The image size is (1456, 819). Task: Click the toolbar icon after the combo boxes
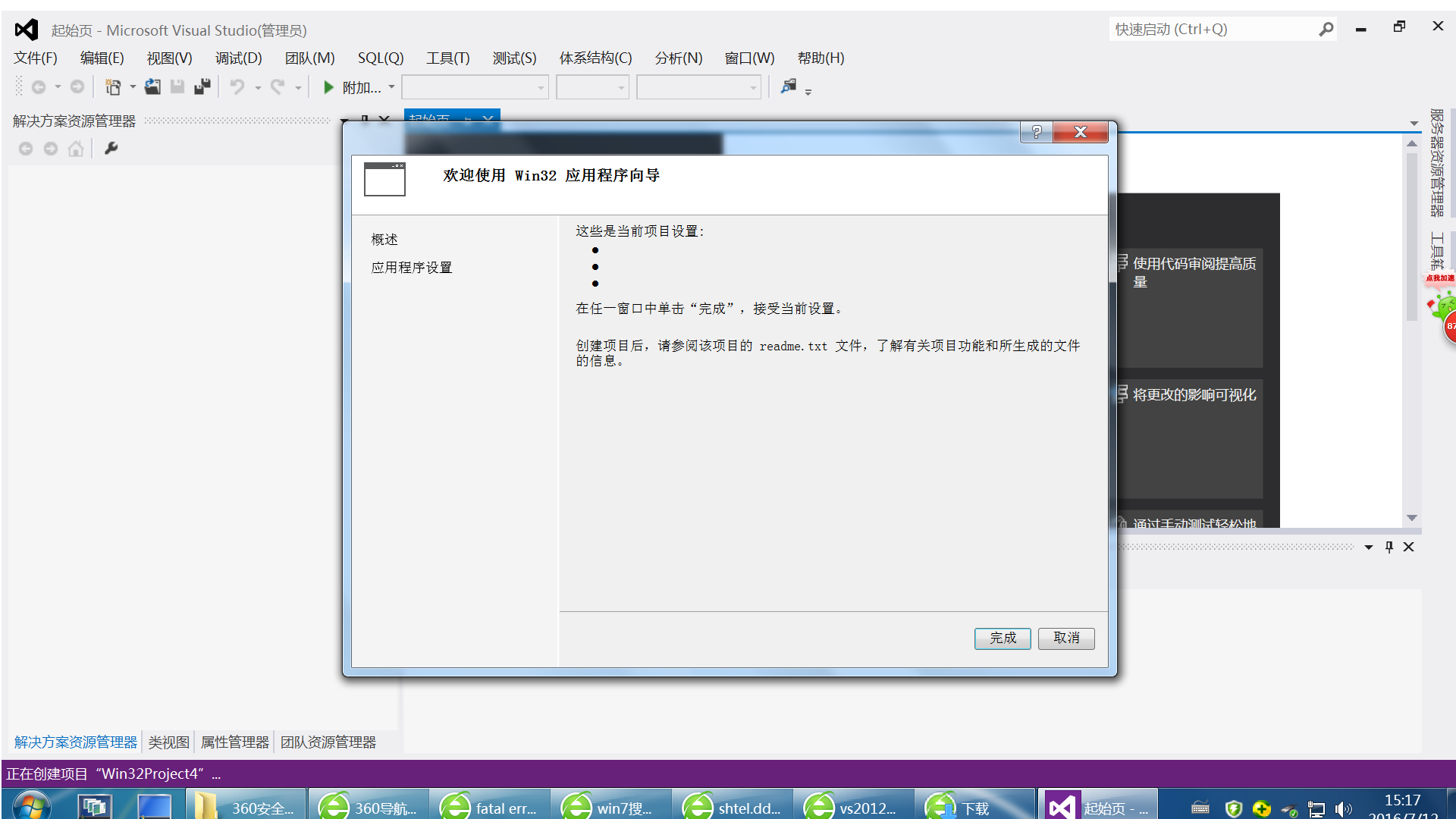(x=789, y=86)
